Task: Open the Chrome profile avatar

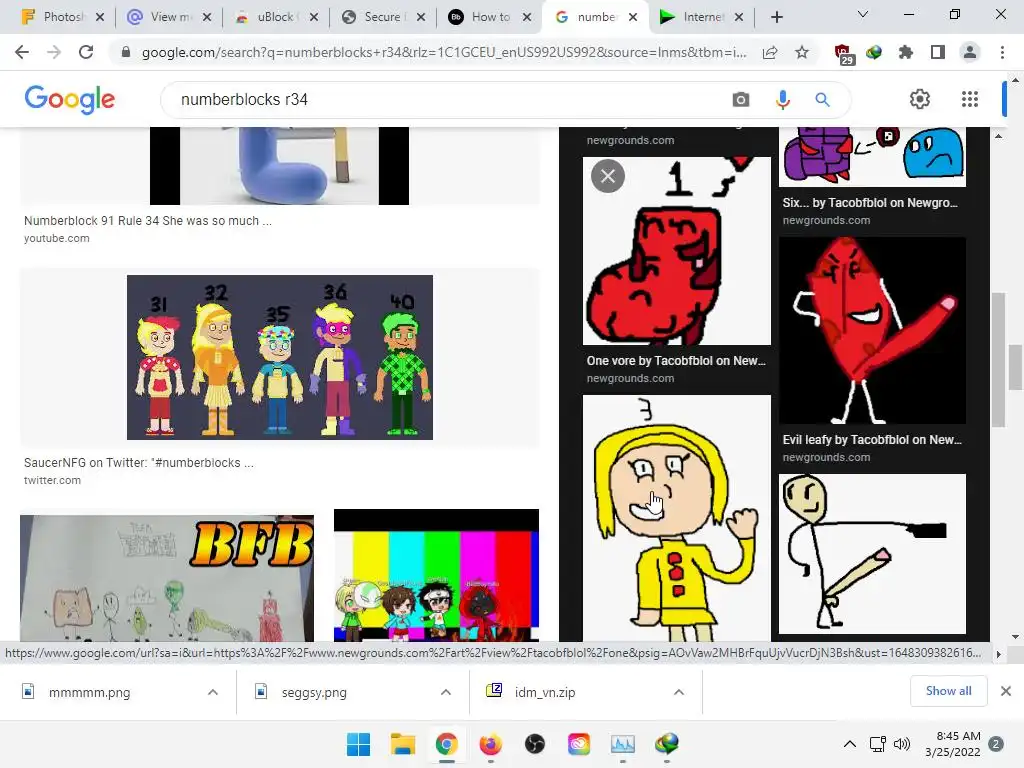Action: pos(970,52)
